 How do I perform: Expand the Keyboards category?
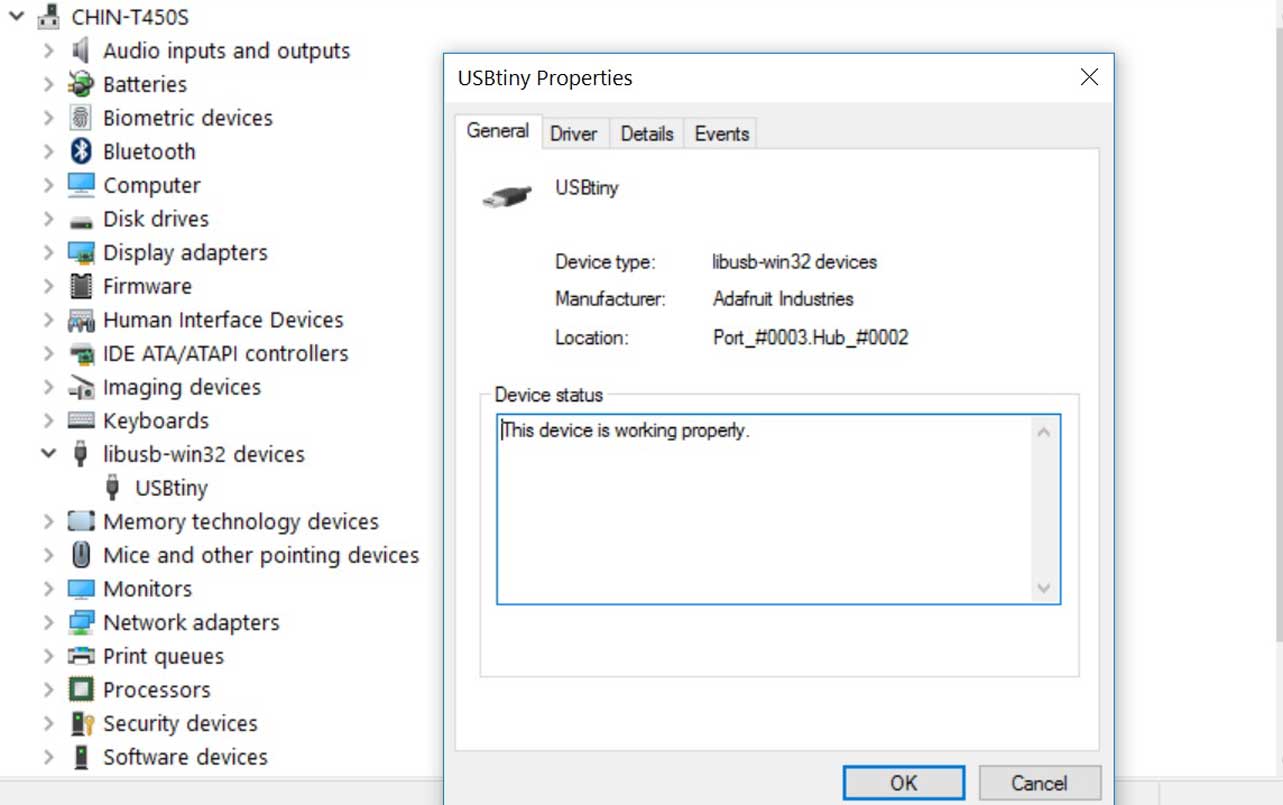48,420
